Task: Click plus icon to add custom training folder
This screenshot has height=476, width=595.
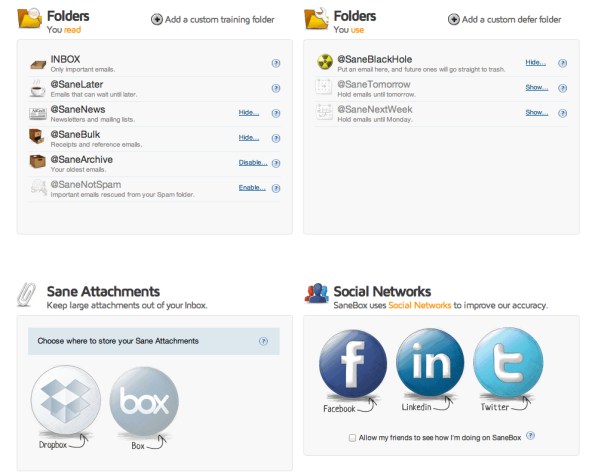Action: 157,19
